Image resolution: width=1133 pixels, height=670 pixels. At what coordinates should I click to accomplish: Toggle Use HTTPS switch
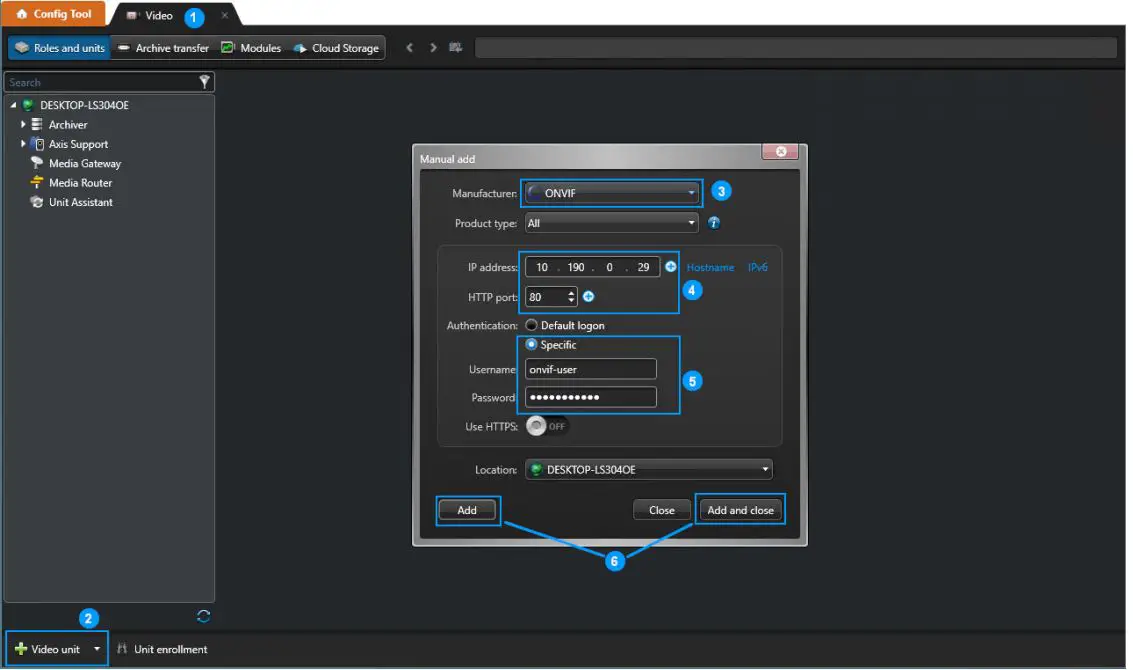click(547, 426)
